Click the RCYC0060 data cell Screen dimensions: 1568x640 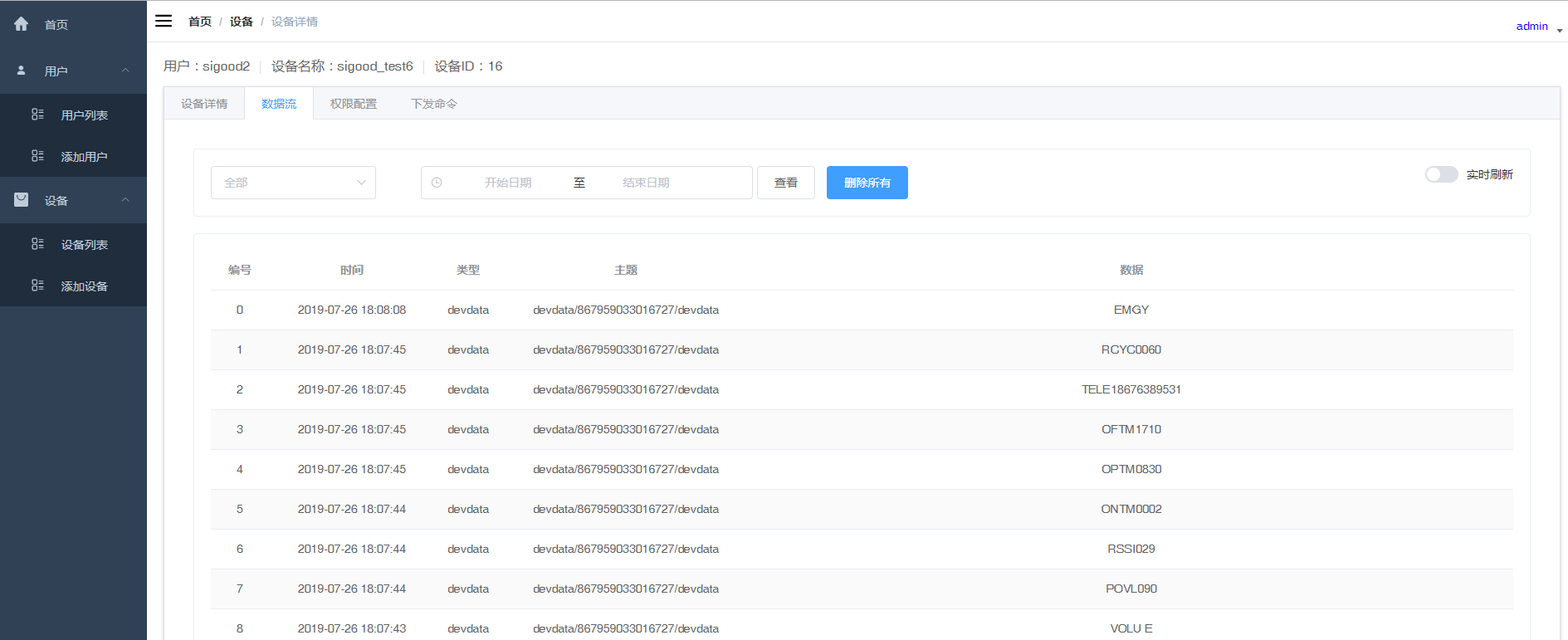[x=1131, y=349]
